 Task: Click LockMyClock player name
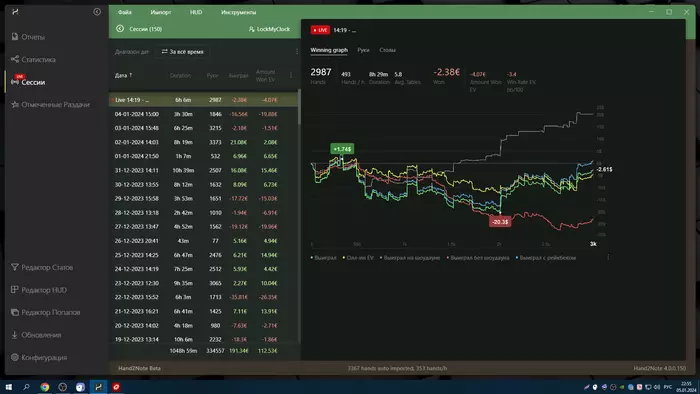[x=273, y=29]
